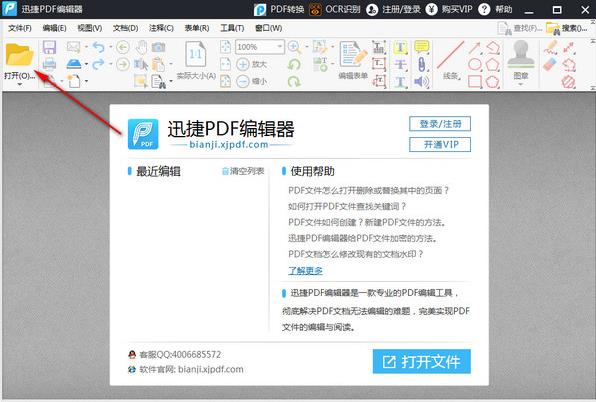Click the purple floppy disk Save icon
Image resolution: width=596 pixels, height=402 pixels.
pos(49,47)
